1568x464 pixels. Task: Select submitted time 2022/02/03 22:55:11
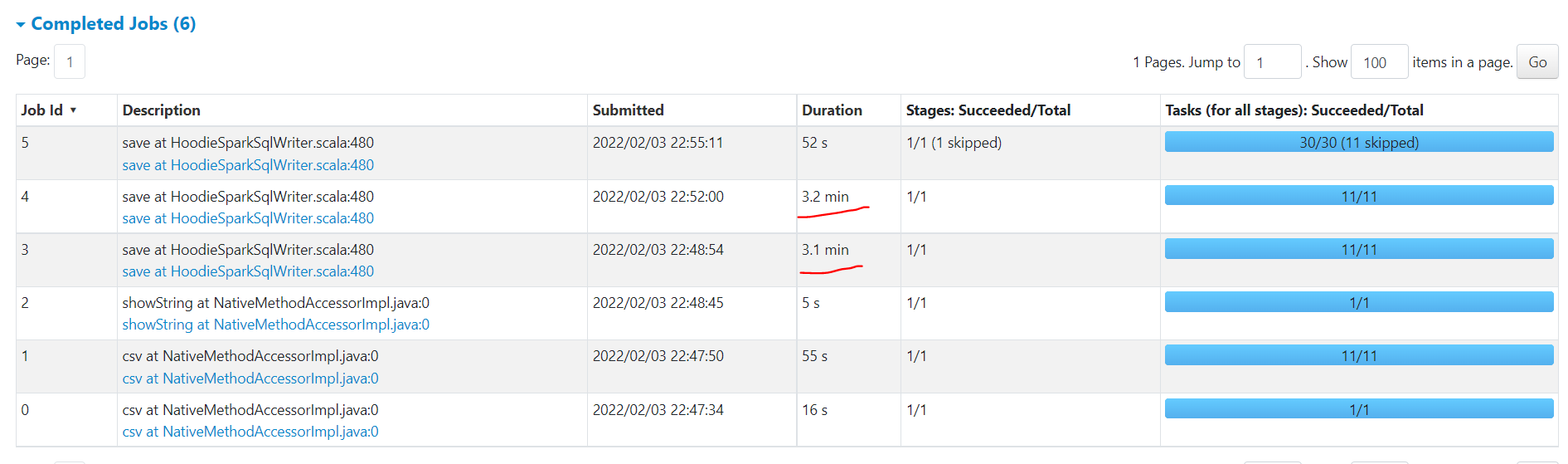658,143
